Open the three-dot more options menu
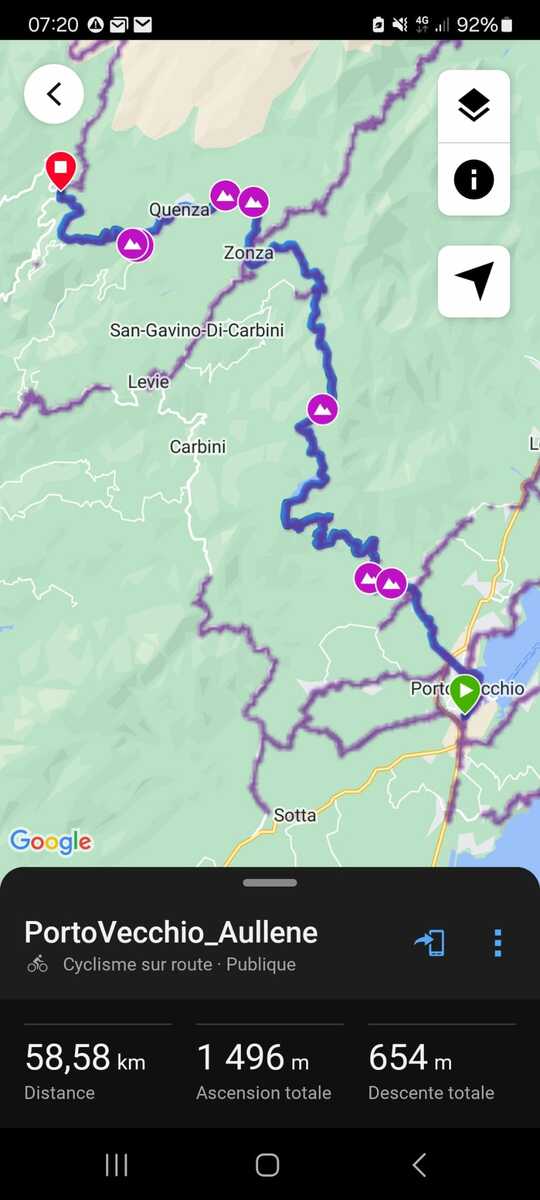 point(497,942)
